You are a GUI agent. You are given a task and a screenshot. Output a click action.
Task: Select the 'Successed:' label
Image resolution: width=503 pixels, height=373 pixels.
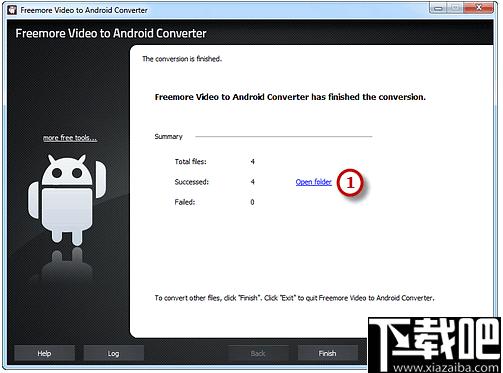[192, 182]
